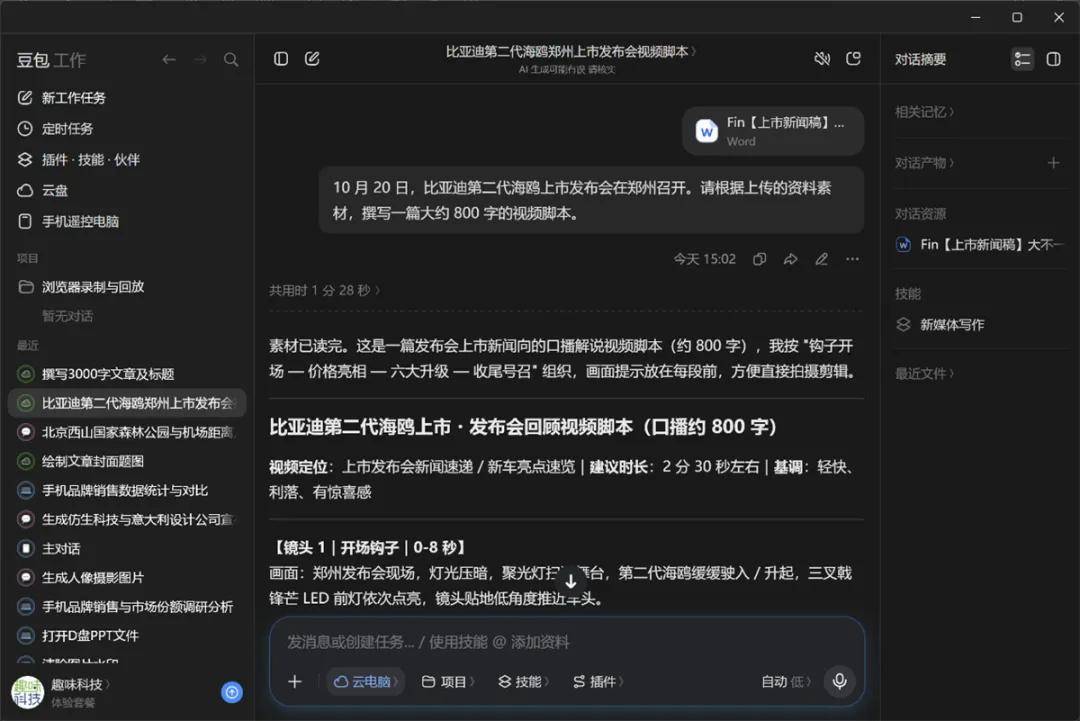Open 新工作任务
The width and height of the screenshot is (1080, 721).
coord(127,98)
